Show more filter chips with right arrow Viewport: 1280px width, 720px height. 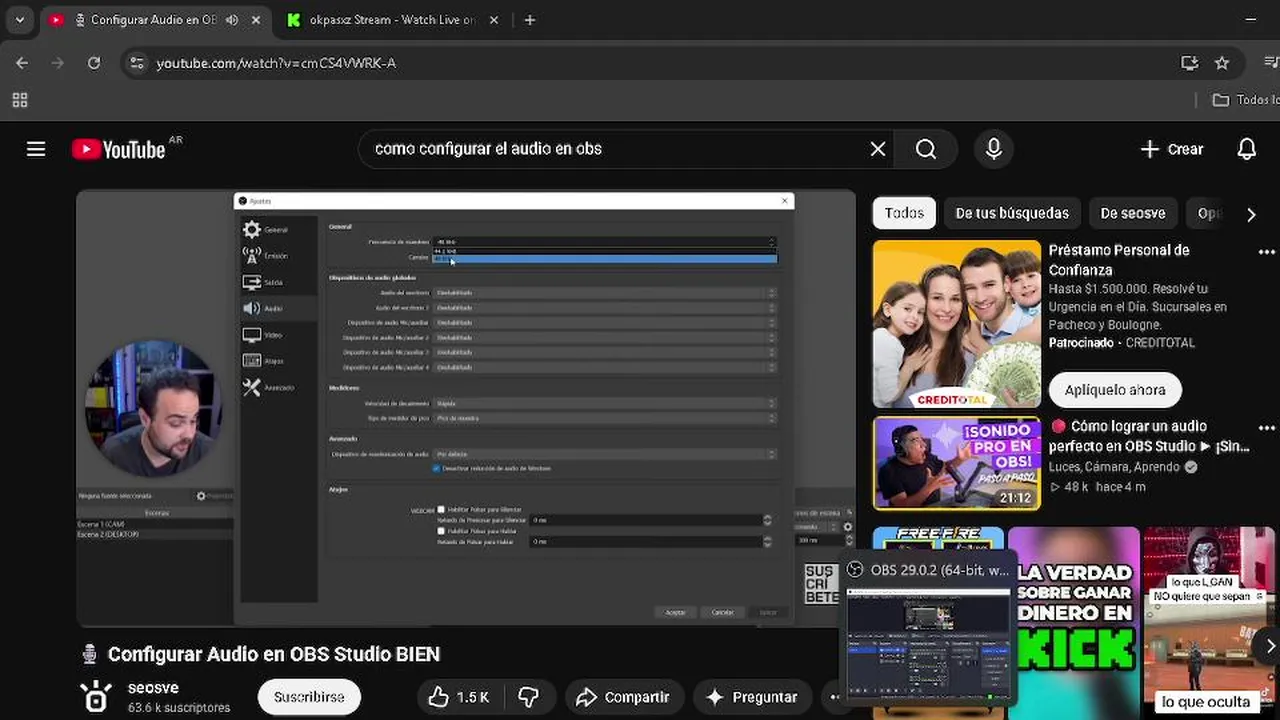pos(1251,214)
